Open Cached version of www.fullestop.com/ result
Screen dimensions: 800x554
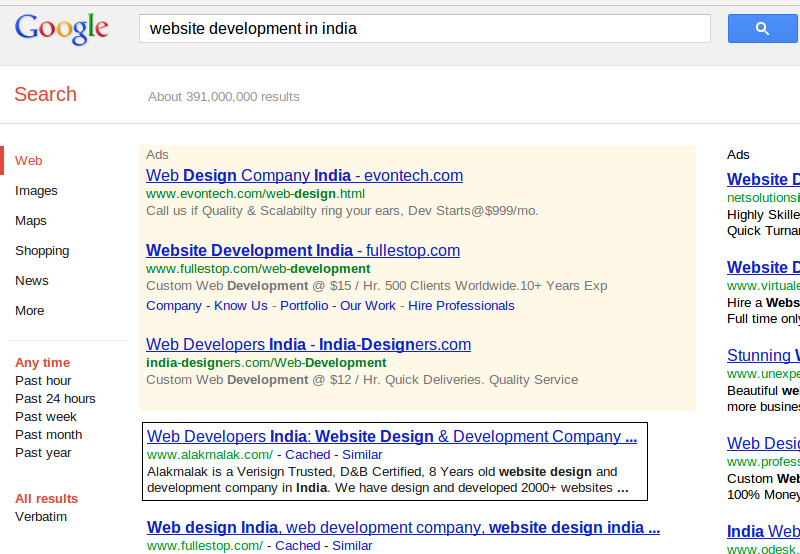click(298, 546)
